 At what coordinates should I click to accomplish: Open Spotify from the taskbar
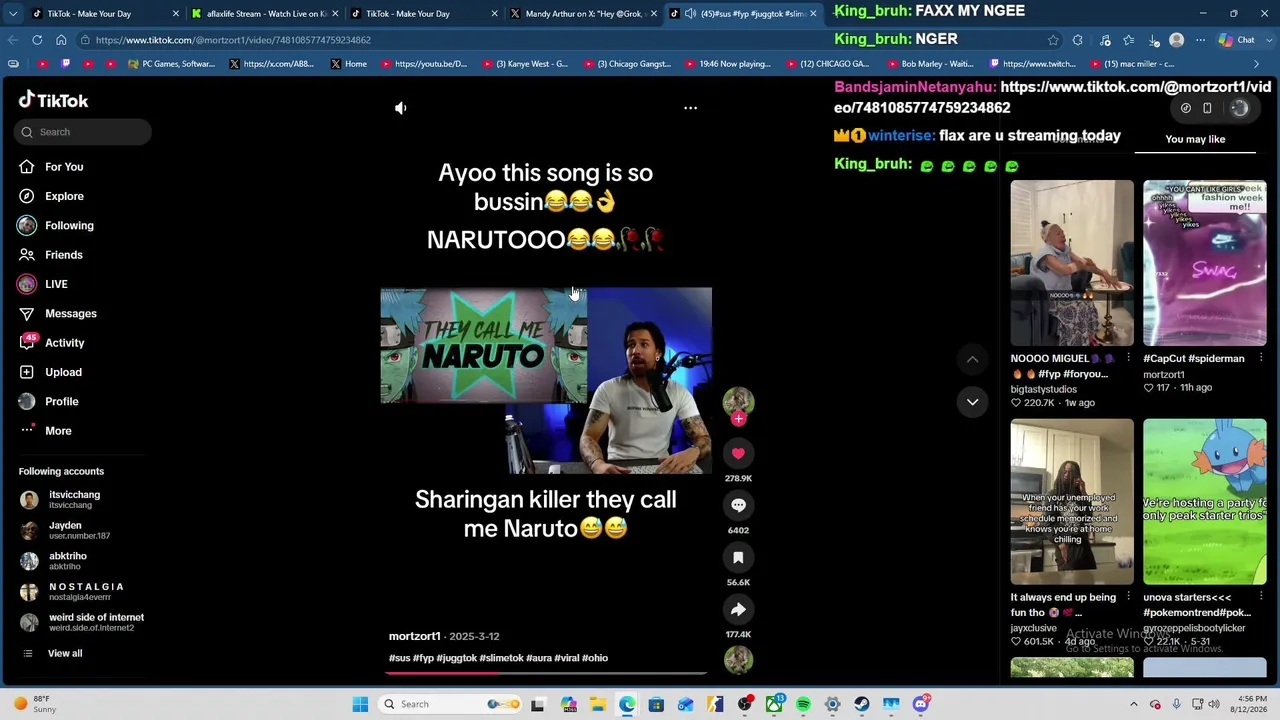[803, 704]
